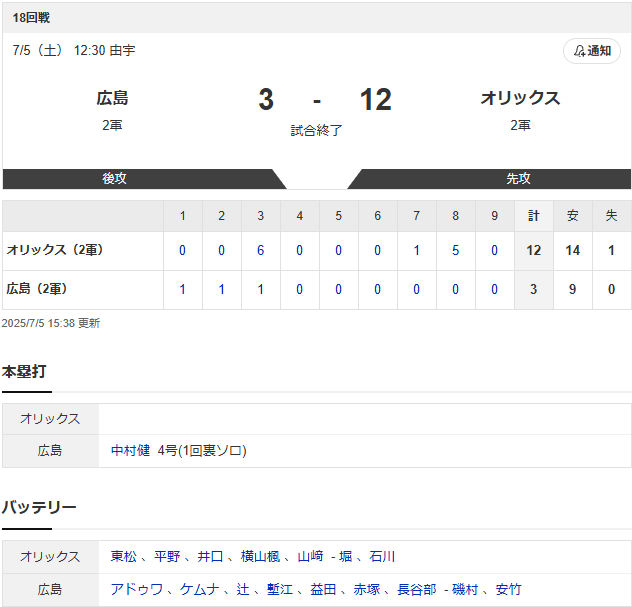Open catcher 安竹 link
The image size is (632, 607).
click(x=508, y=589)
